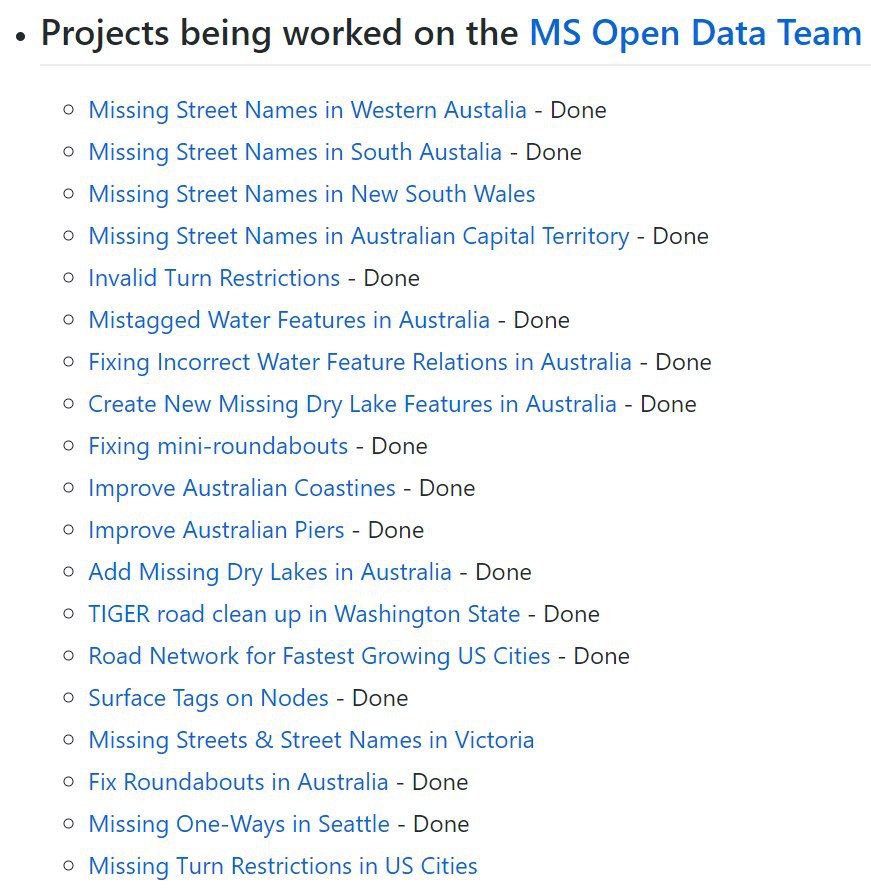
Task: Open Missing Street Names in New South Wales
Action: 312,194
